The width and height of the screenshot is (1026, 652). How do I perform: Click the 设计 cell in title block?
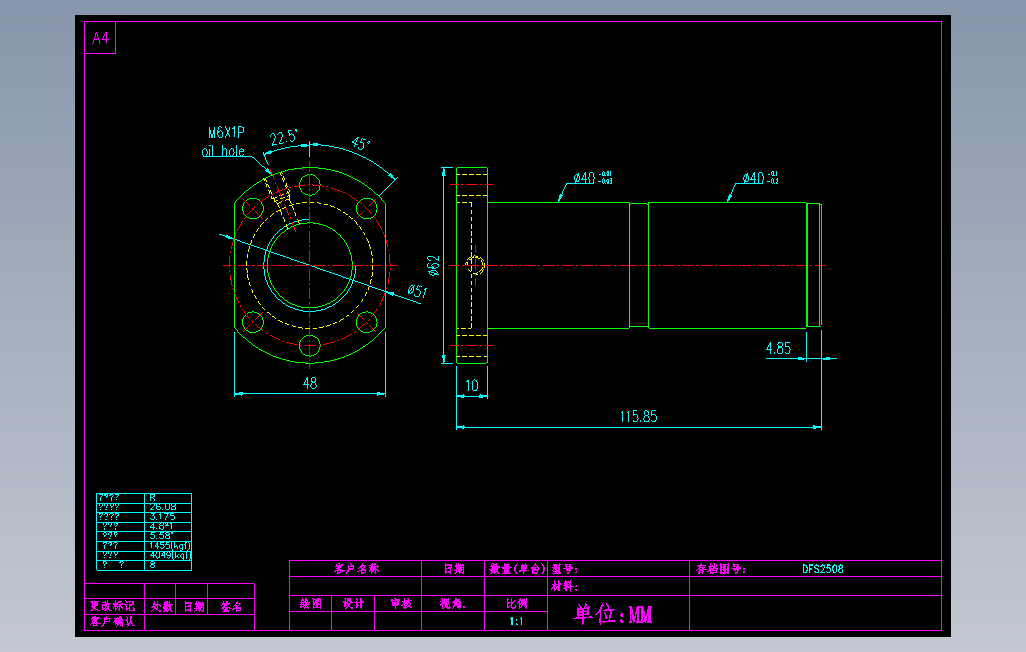353,604
